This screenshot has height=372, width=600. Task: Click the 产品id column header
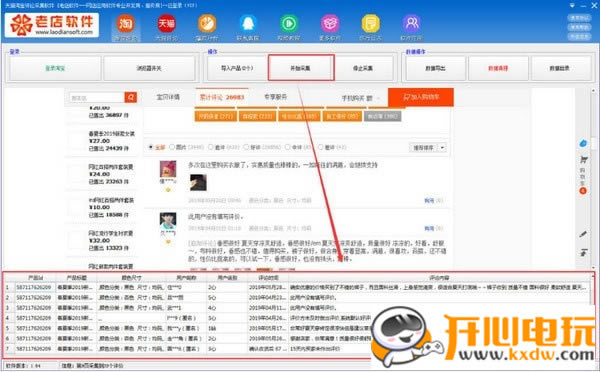(x=35, y=277)
